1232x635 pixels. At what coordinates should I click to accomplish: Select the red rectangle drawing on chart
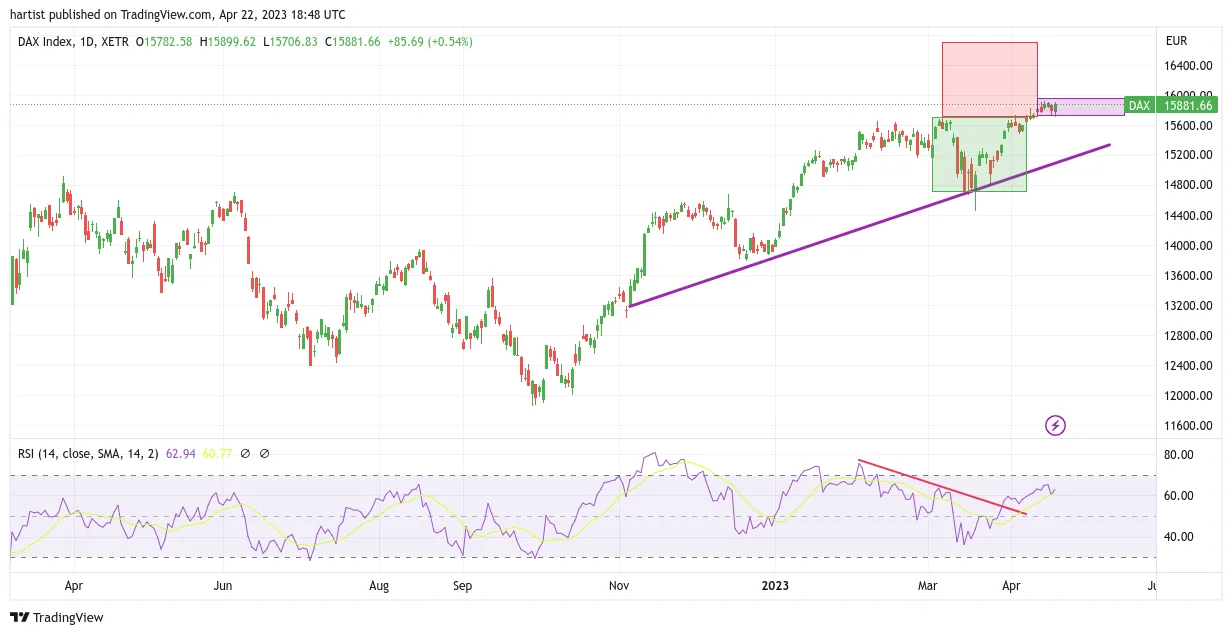point(990,80)
